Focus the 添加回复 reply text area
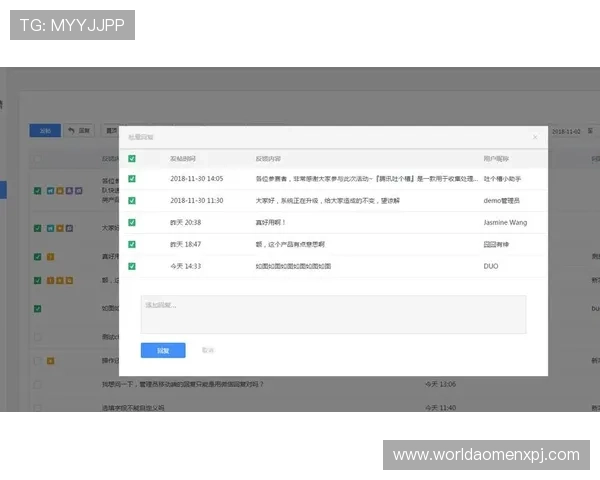 [333, 314]
